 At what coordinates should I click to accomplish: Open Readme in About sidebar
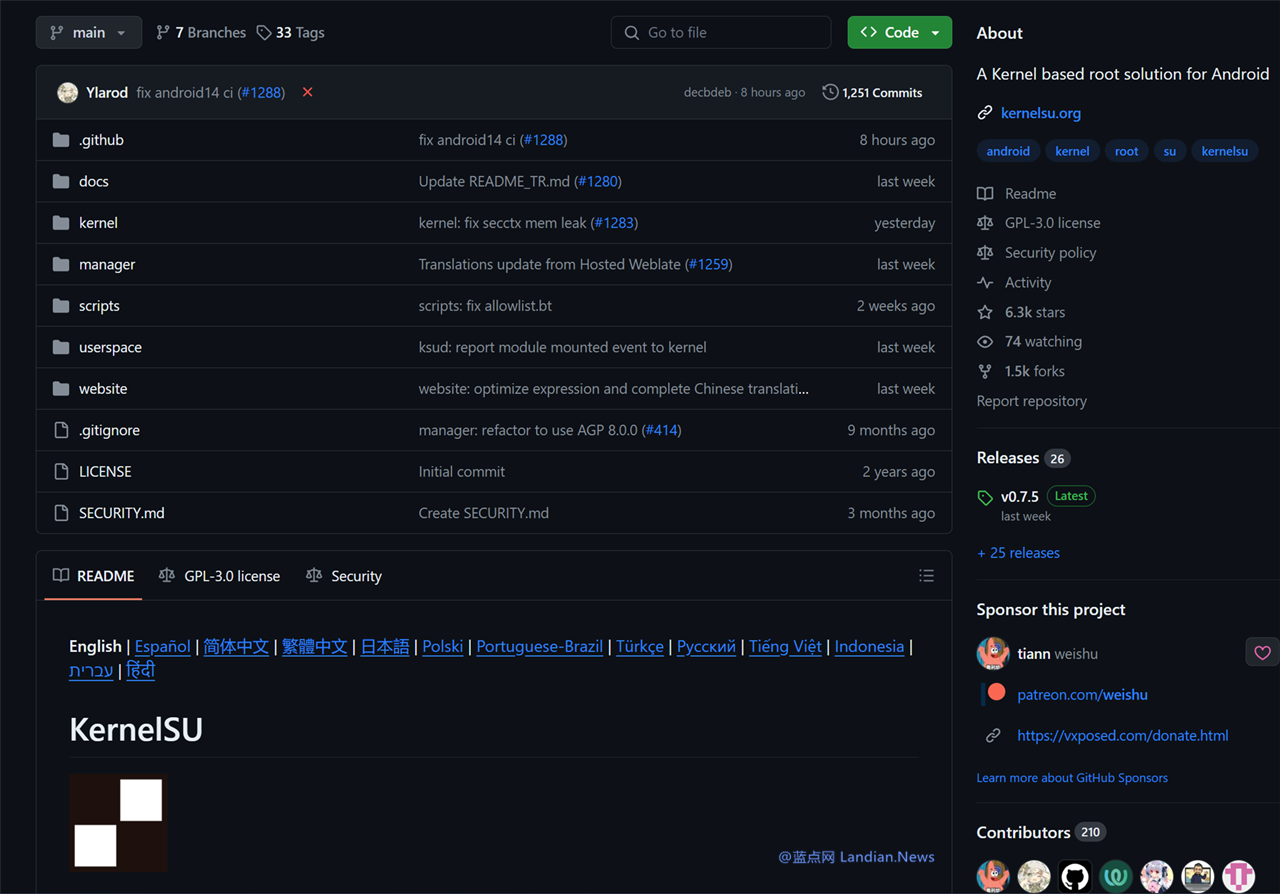point(1017,193)
